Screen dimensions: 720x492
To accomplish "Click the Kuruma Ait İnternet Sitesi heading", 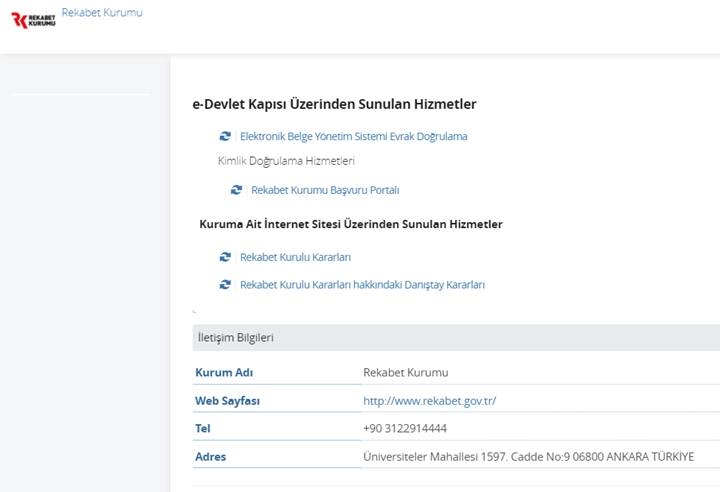I will point(351,224).
